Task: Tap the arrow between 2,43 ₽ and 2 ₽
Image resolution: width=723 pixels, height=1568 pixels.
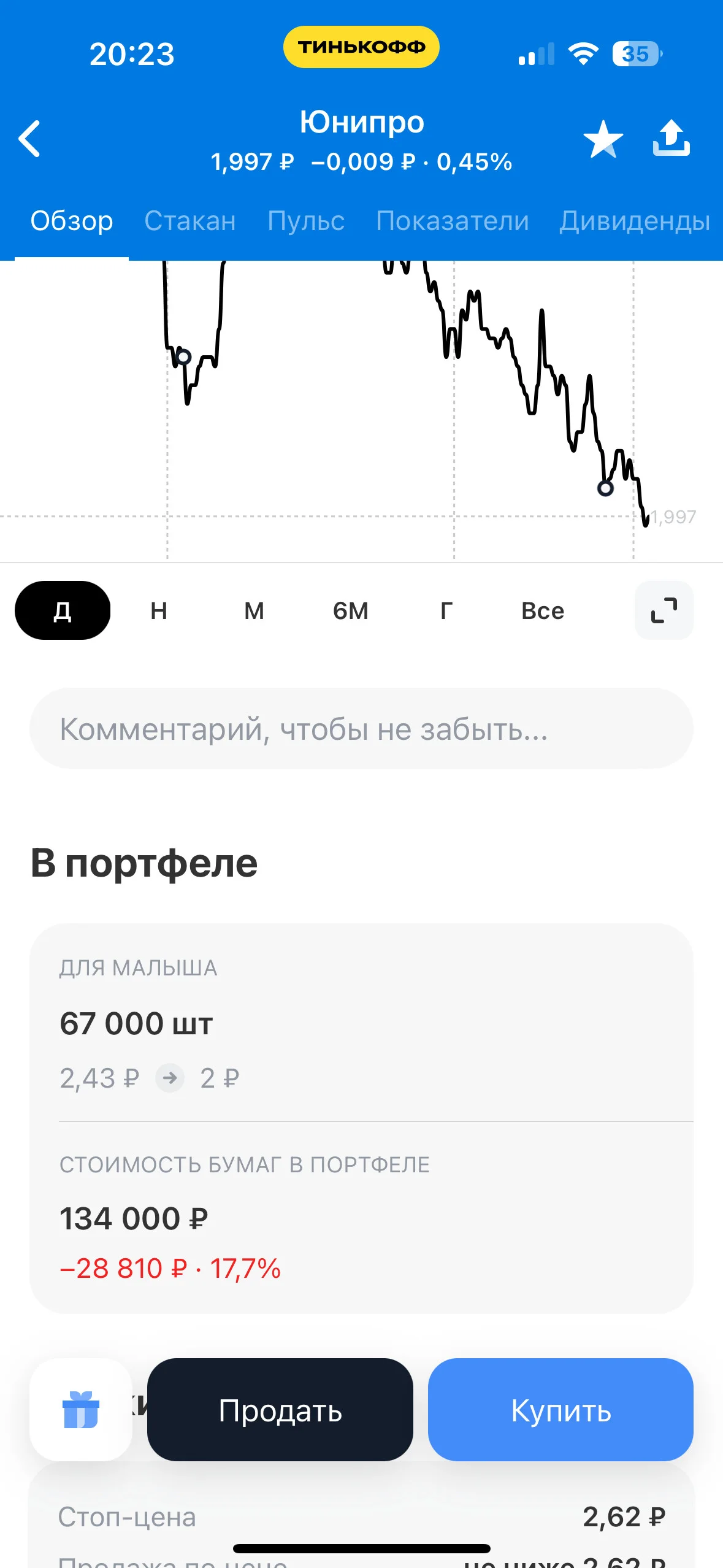Action: point(170,1078)
